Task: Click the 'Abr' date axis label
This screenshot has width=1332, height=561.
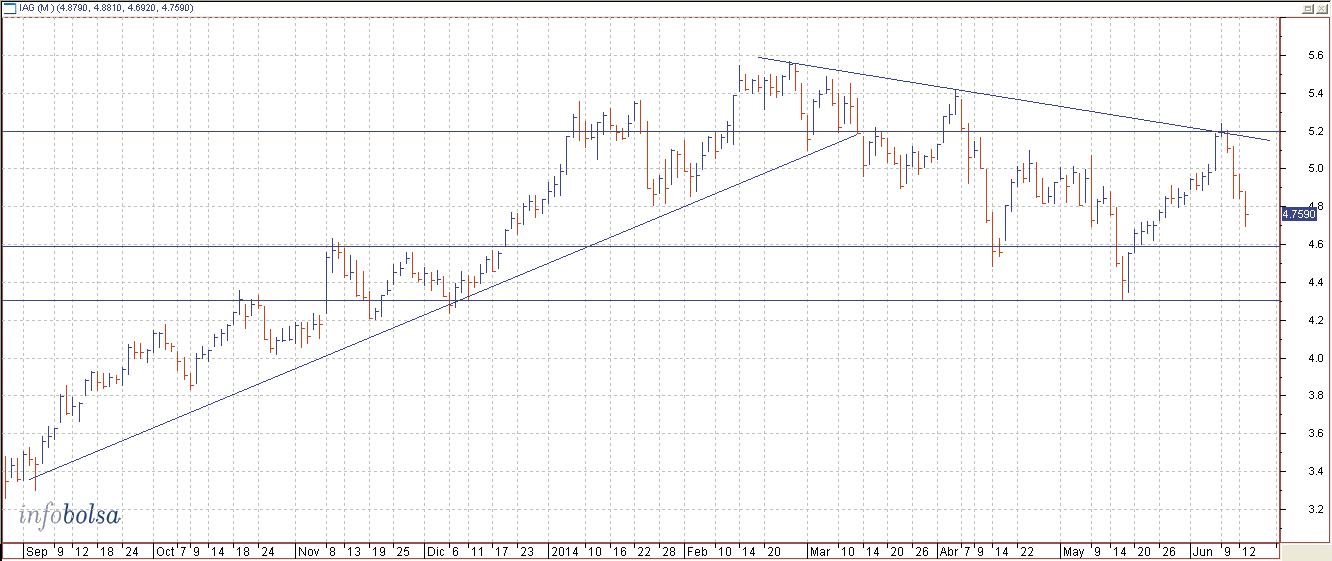Action: click(x=950, y=551)
